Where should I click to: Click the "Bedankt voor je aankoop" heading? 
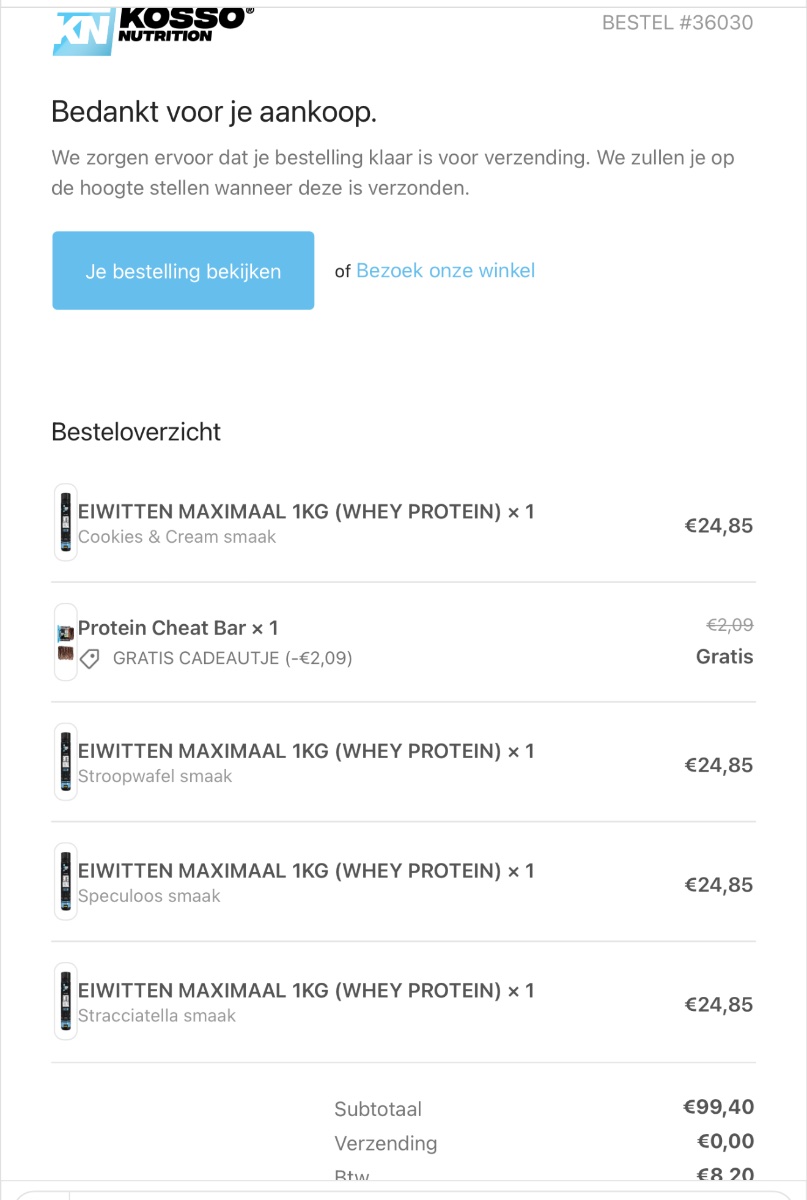(214, 112)
